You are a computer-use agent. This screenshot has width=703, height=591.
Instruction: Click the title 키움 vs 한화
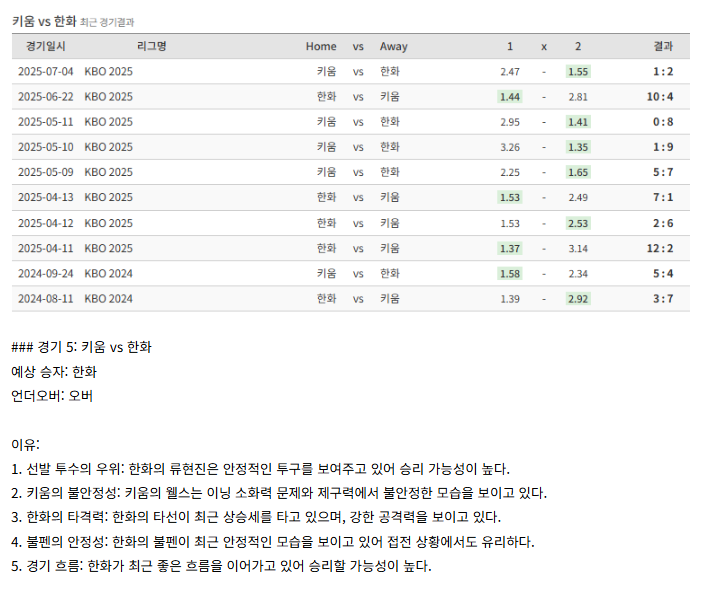[x=44, y=21]
